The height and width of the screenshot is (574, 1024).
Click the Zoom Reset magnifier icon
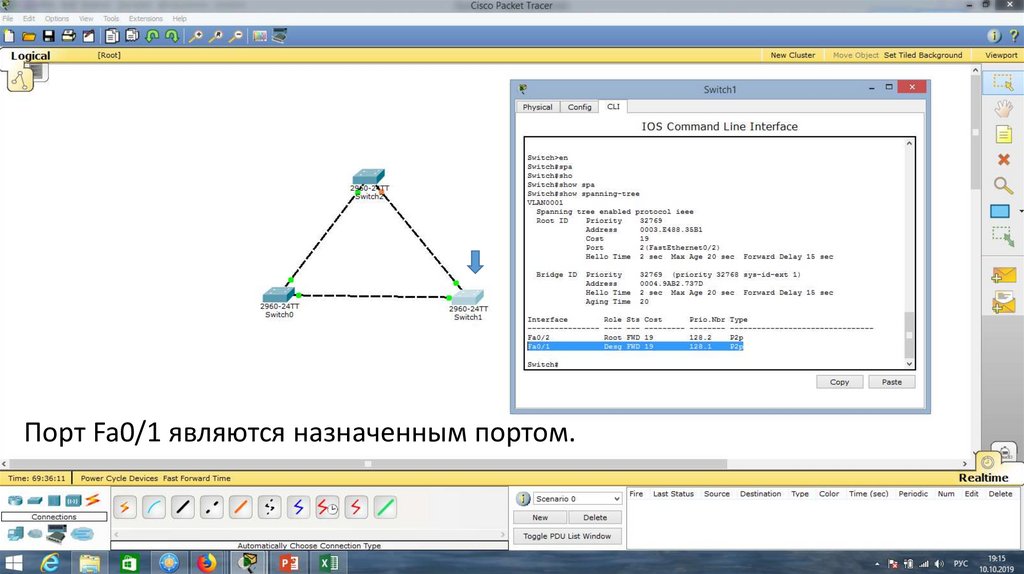(216, 36)
